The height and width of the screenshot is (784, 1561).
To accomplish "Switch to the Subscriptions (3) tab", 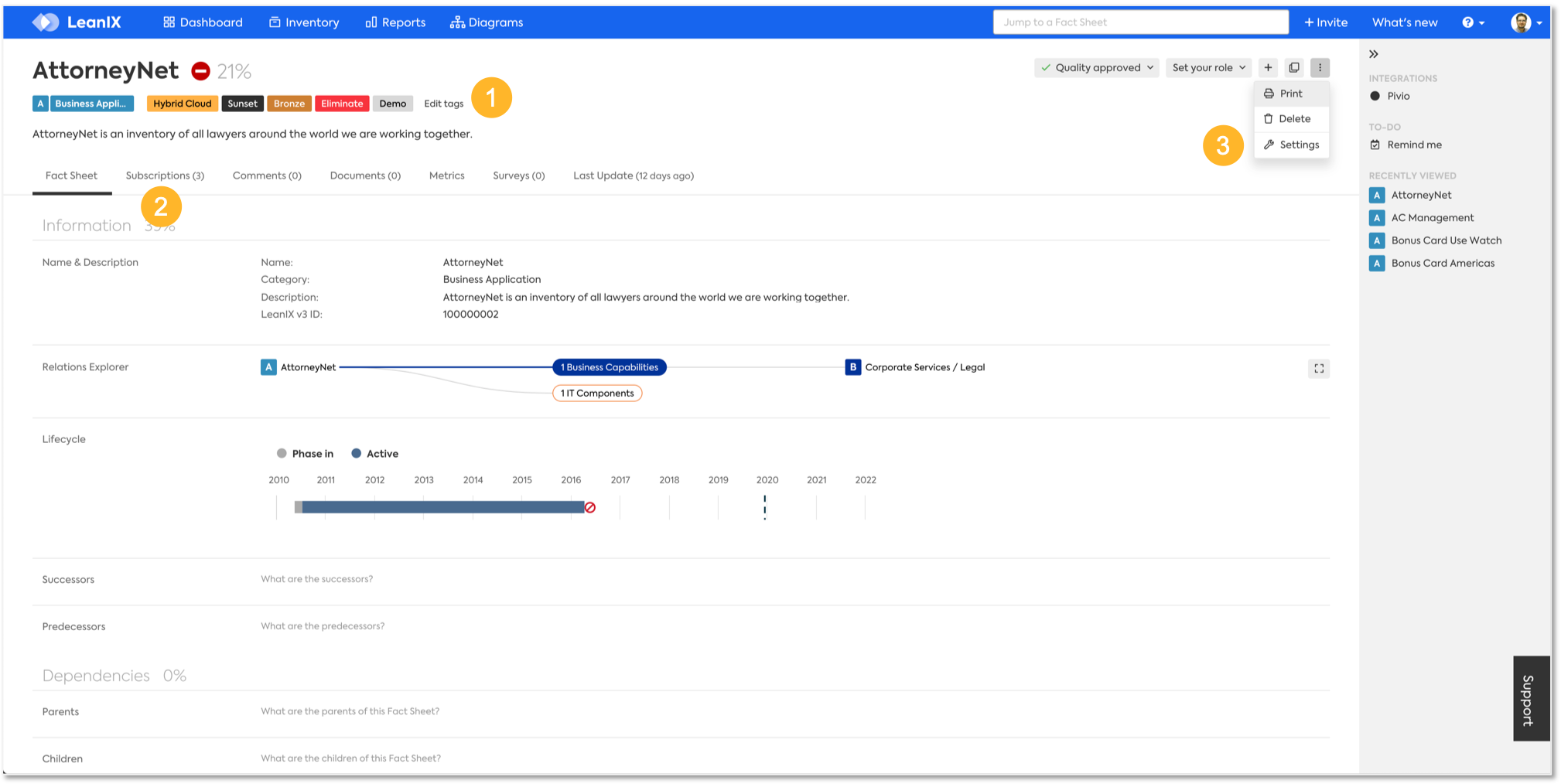I will [x=165, y=176].
